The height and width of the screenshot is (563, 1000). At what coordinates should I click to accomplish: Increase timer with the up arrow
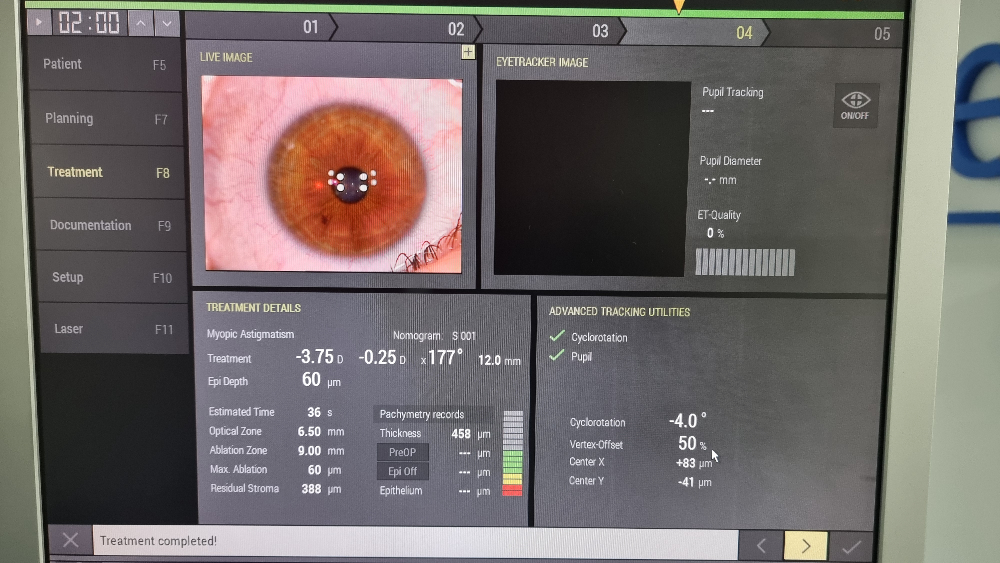[141, 24]
